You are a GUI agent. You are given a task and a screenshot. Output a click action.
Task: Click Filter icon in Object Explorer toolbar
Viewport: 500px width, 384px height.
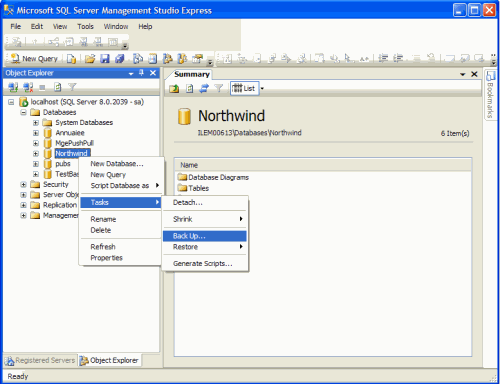tap(72, 87)
